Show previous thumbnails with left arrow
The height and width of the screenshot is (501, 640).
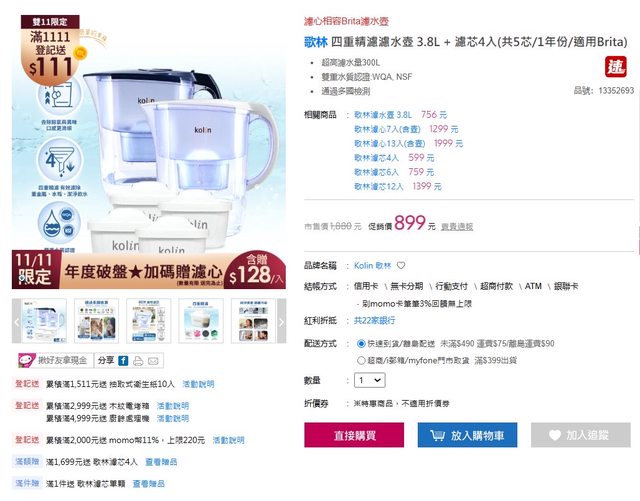[16, 321]
